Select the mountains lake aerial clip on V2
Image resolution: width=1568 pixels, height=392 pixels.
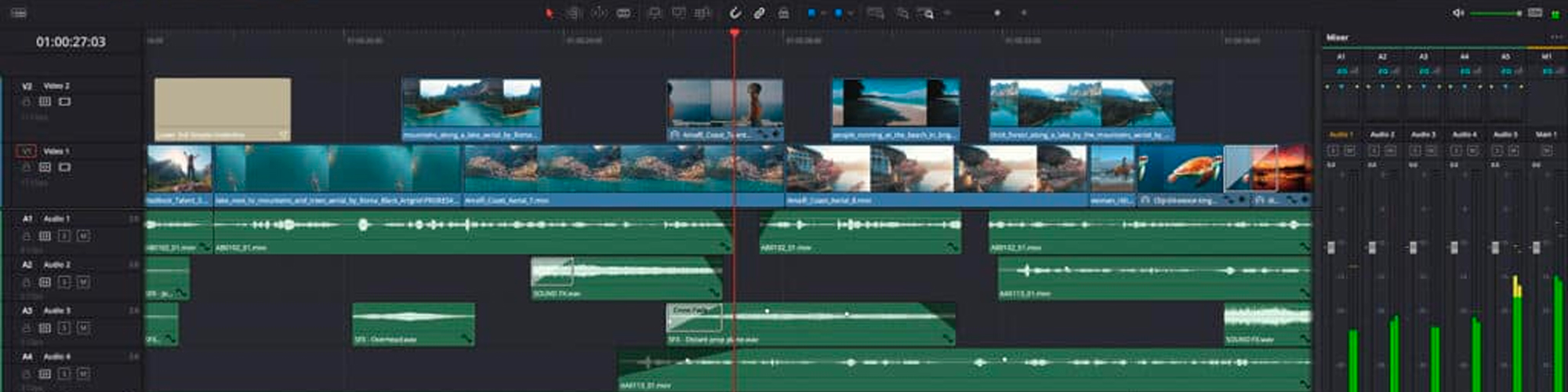tap(471, 109)
